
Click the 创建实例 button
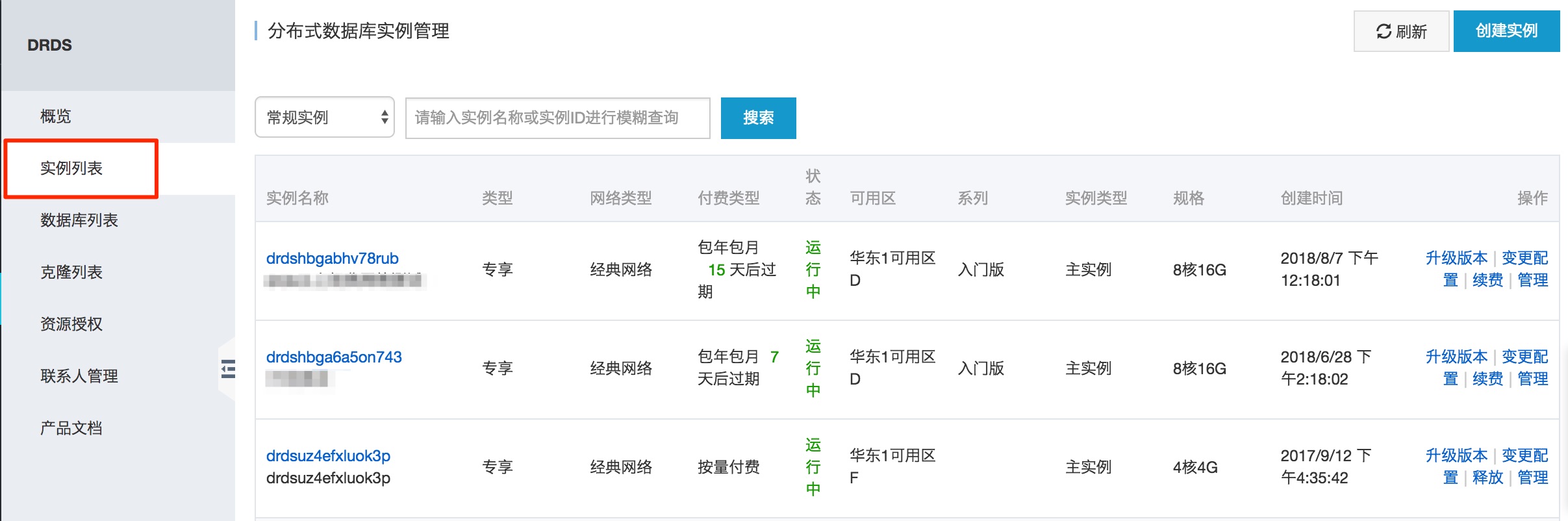(x=1506, y=31)
